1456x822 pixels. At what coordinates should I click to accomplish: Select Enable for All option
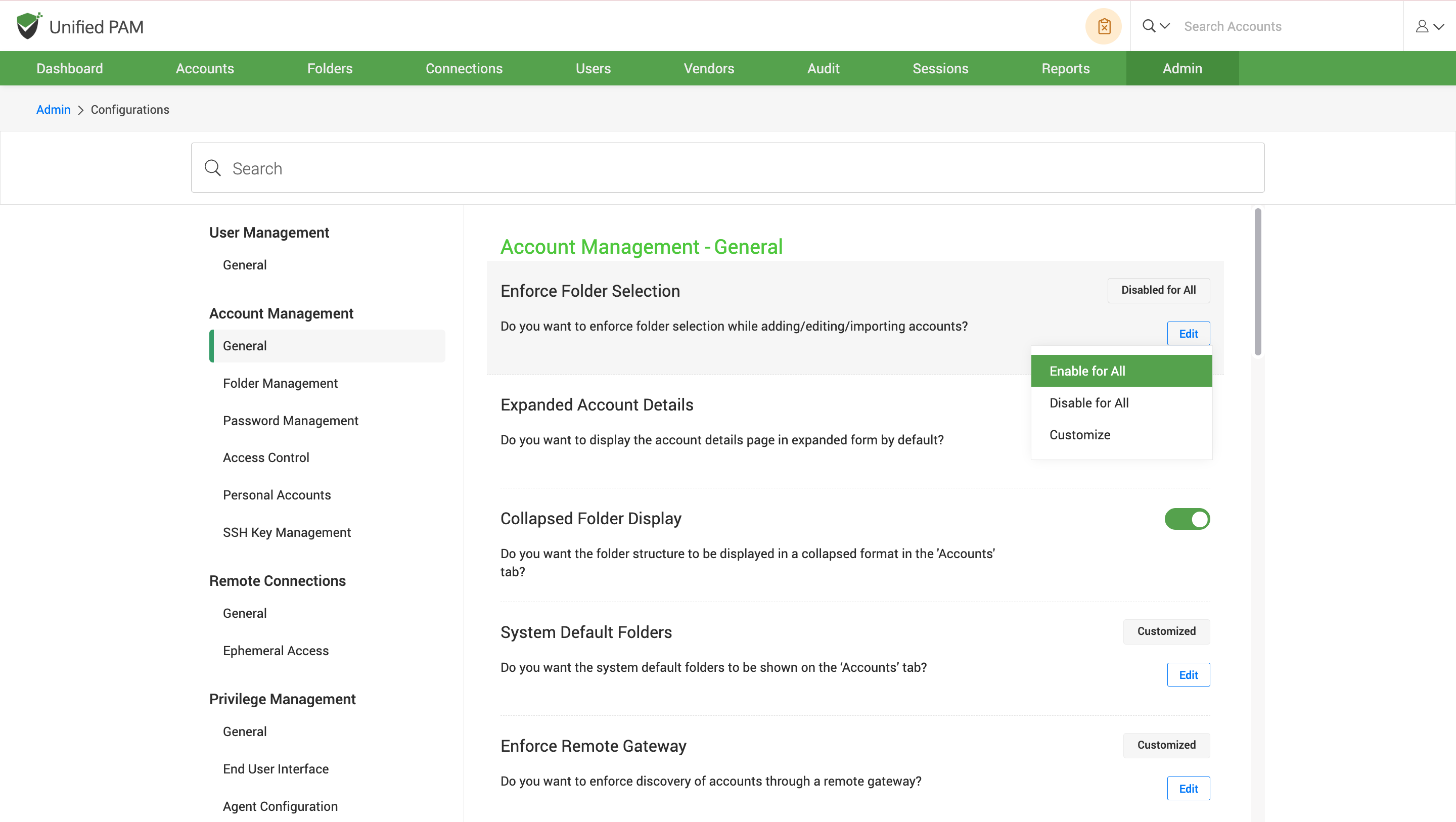1121,371
